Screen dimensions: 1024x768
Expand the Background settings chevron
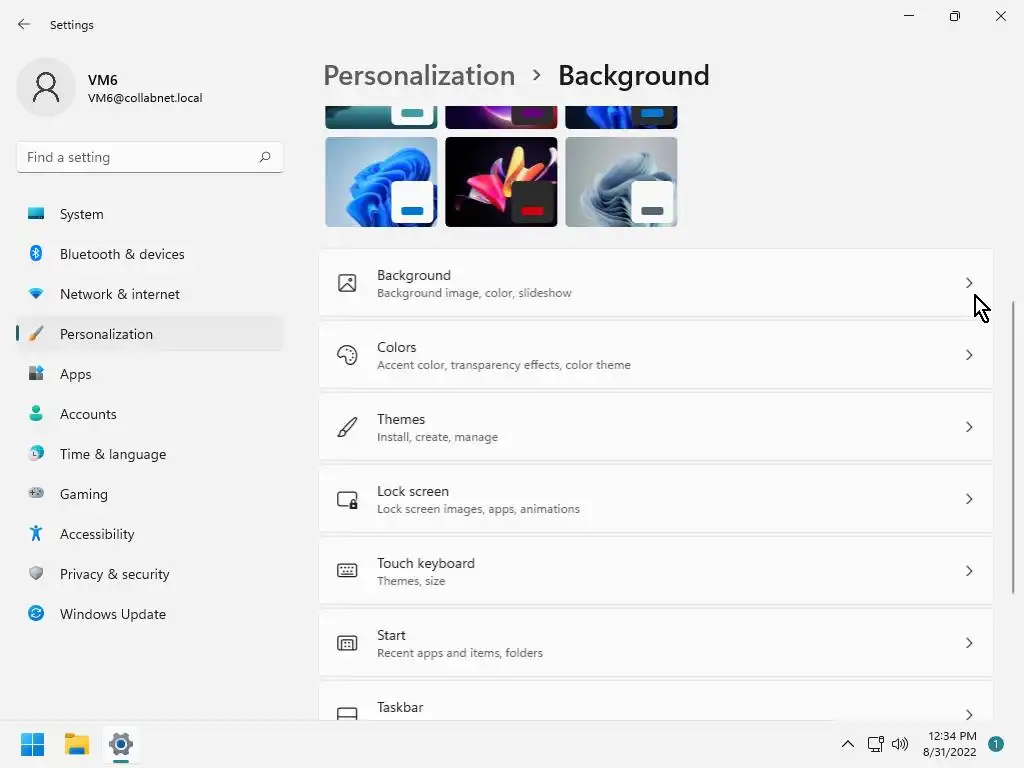(x=968, y=283)
